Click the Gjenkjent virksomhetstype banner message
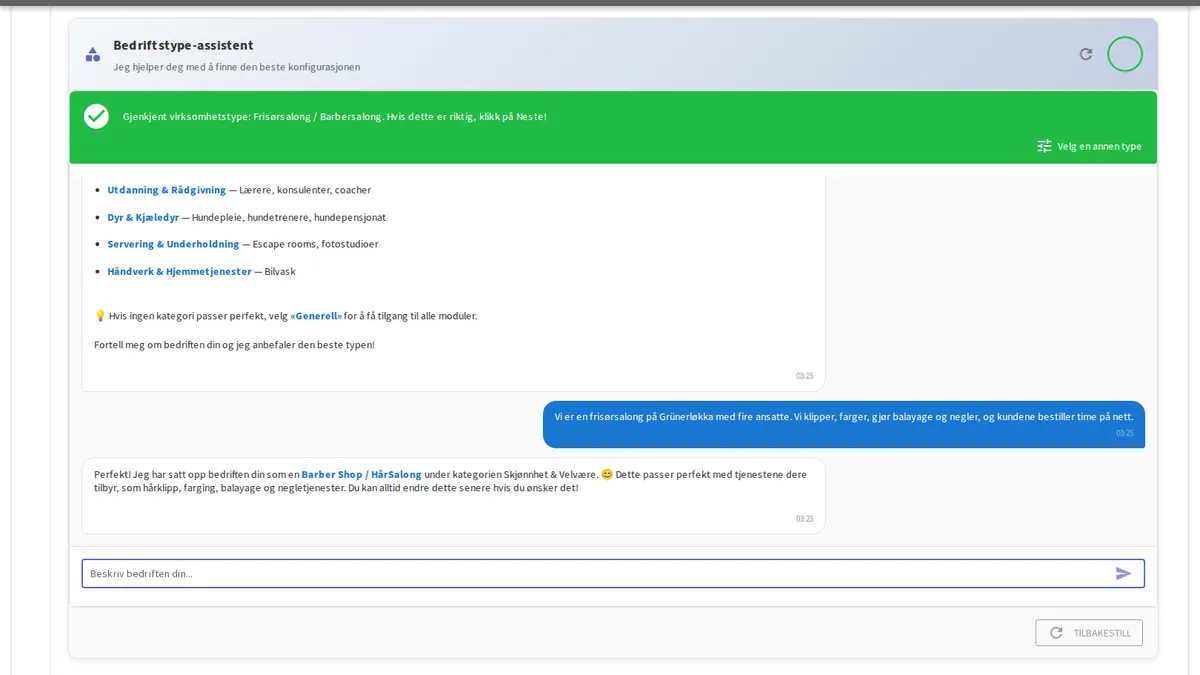Screen dimensions: 1200x675 click(x=334, y=117)
